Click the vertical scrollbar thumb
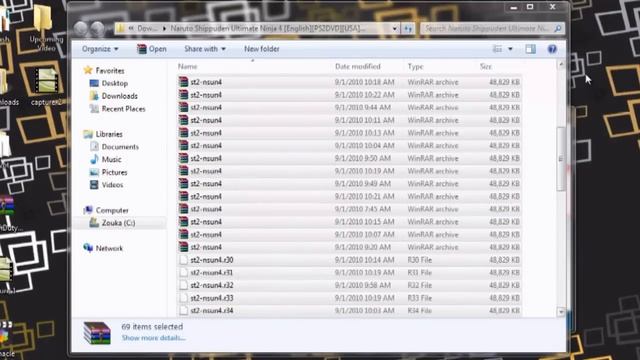This screenshot has width=640, height=360. pyautogui.click(x=561, y=158)
